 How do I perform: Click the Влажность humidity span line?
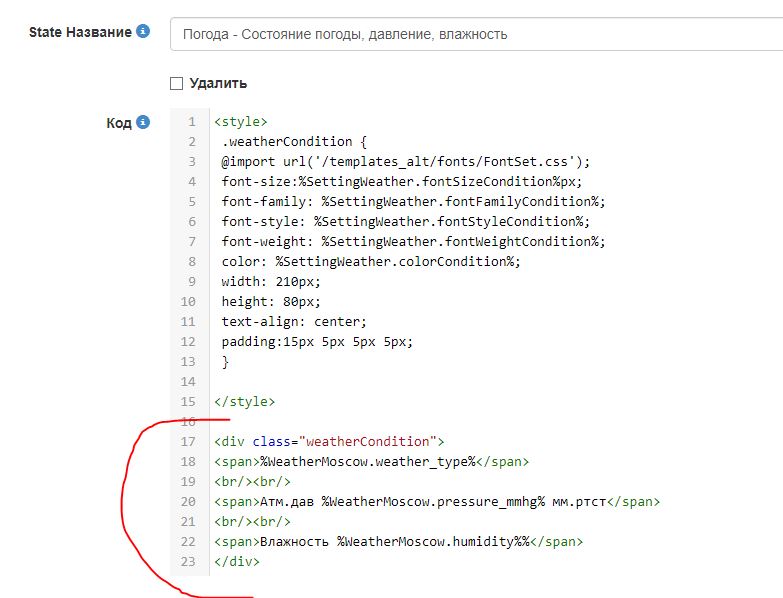pyautogui.click(x=397, y=542)
